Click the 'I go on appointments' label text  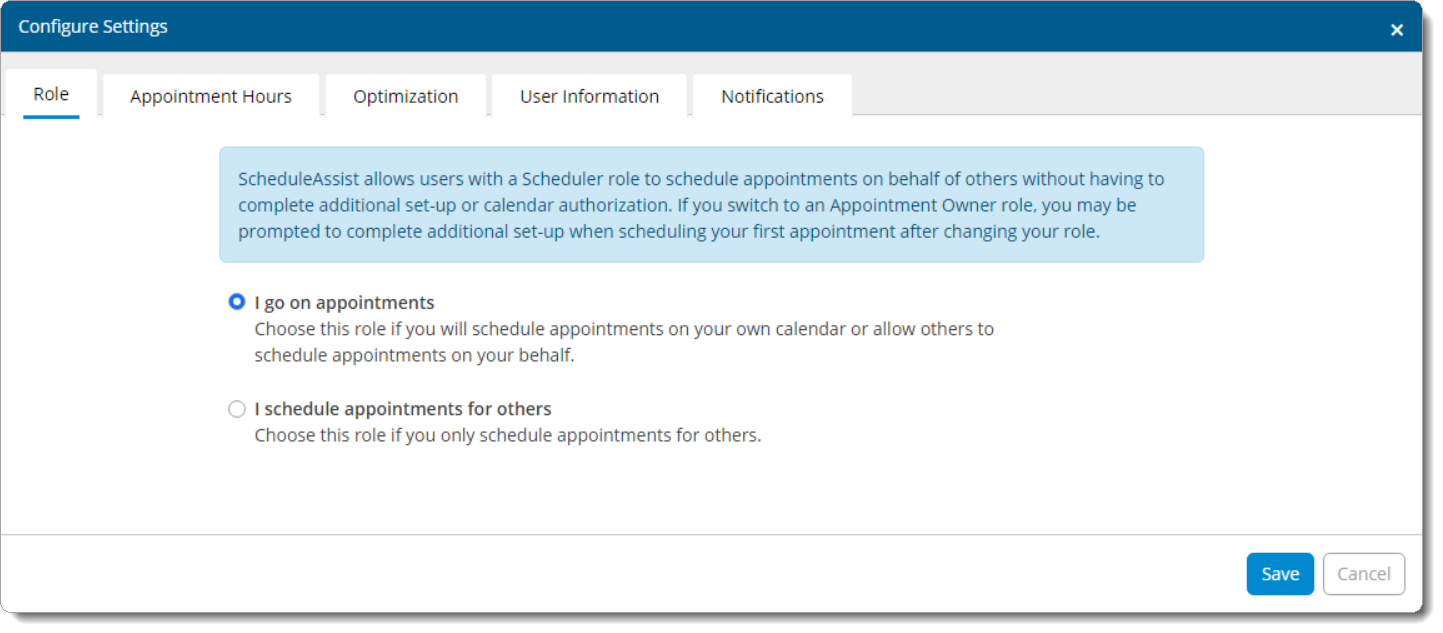coord(344,303)
